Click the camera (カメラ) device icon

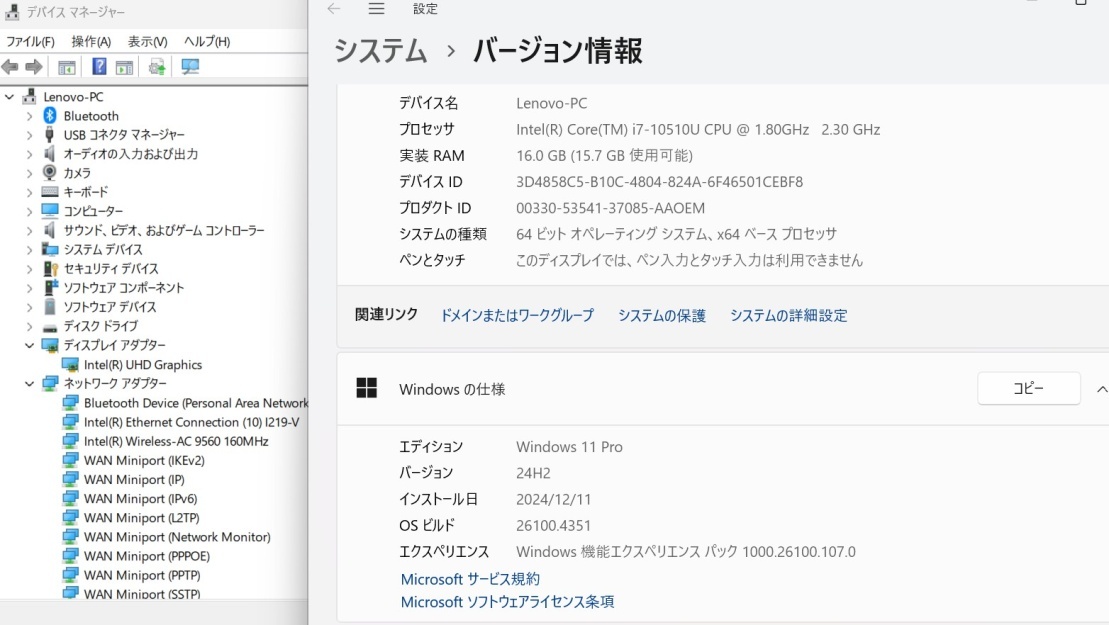click(50, 173)
